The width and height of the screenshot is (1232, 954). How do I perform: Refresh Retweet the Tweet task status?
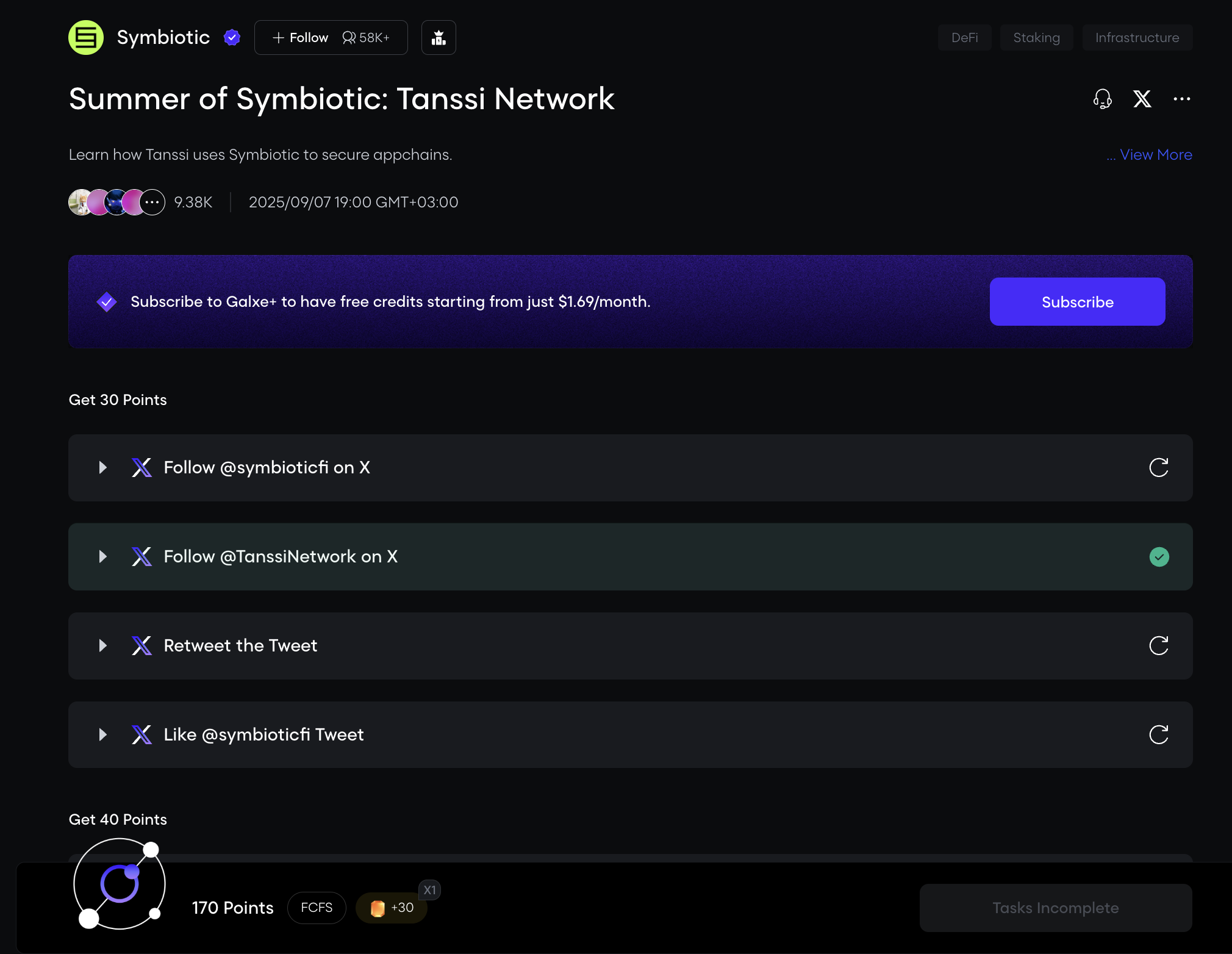point(1158,646)
